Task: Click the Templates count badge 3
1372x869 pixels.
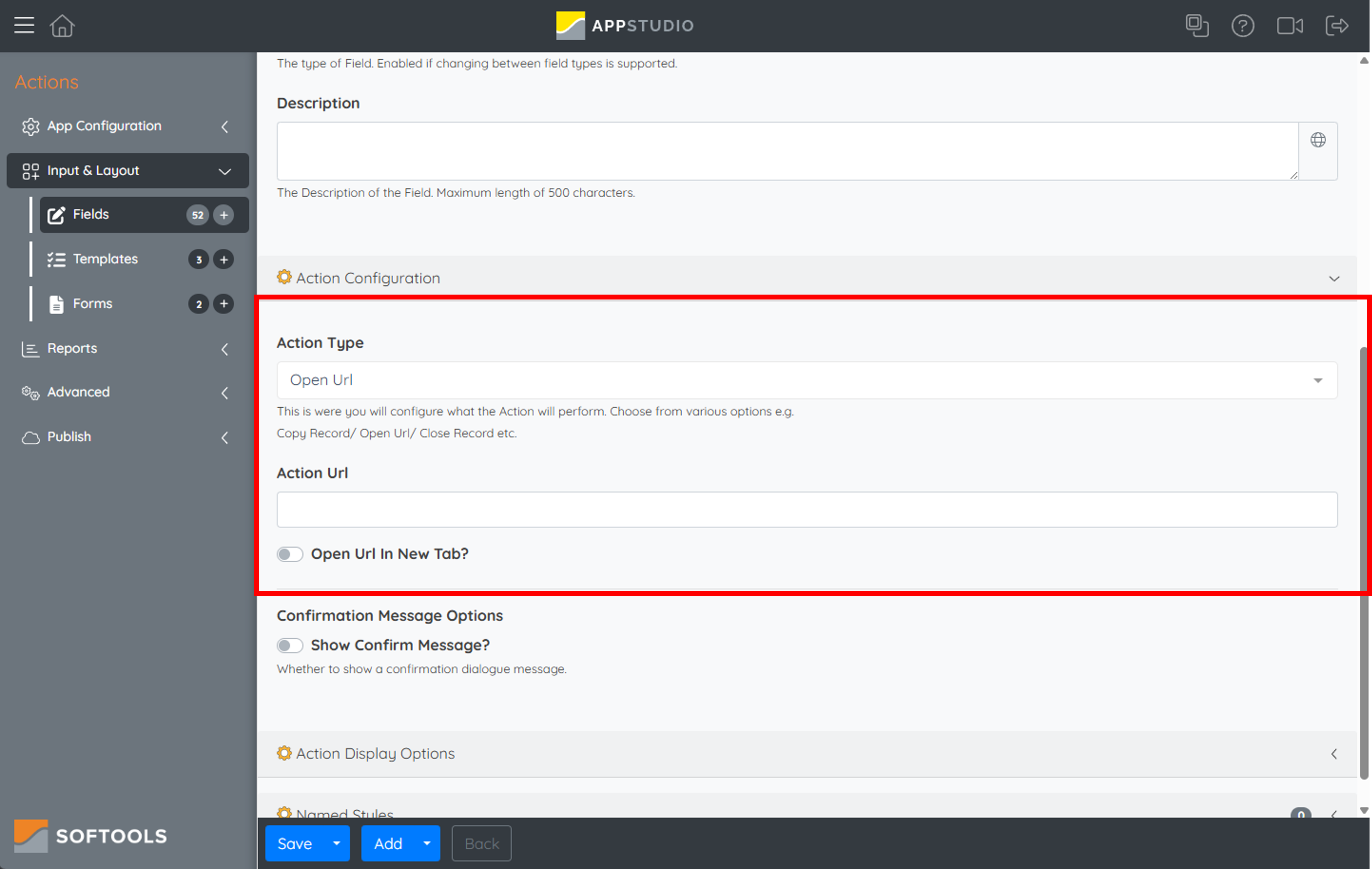Action: [x=198, y=259]
